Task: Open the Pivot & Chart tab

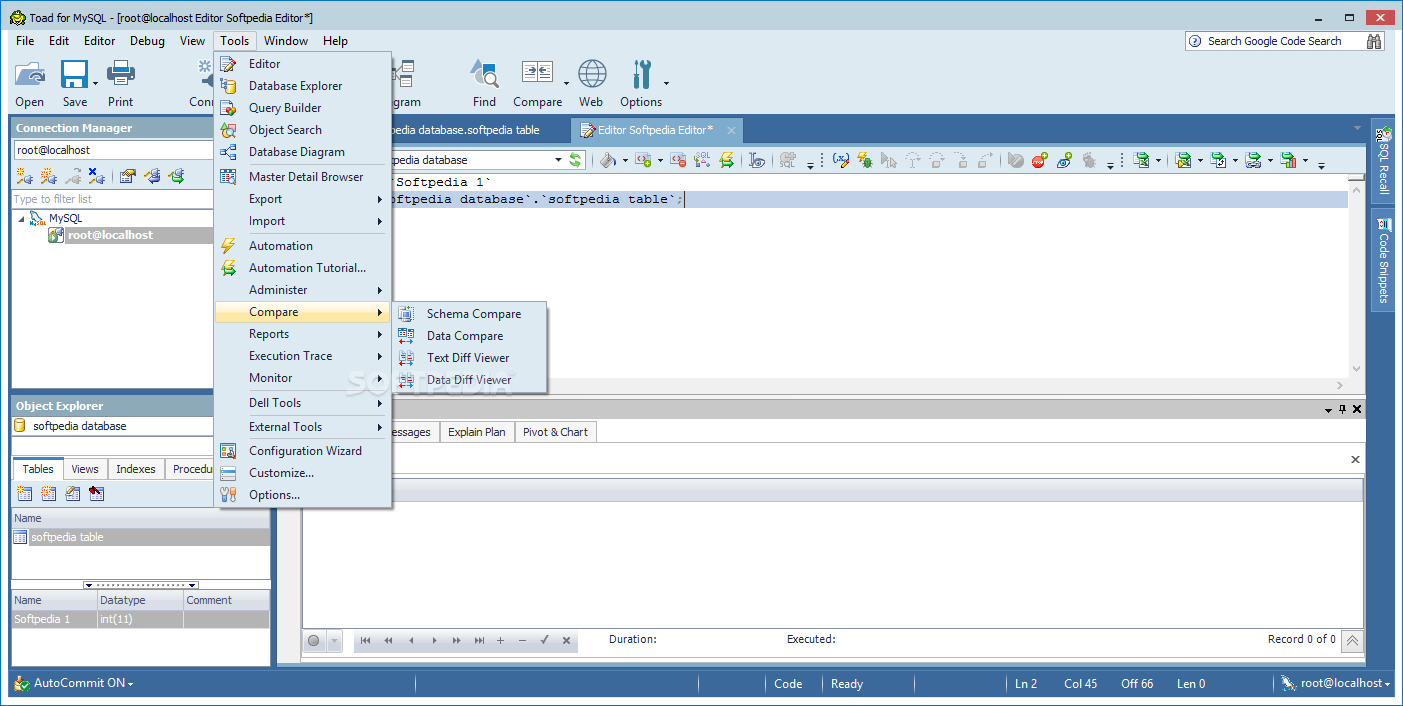Action: pos(555,432)
